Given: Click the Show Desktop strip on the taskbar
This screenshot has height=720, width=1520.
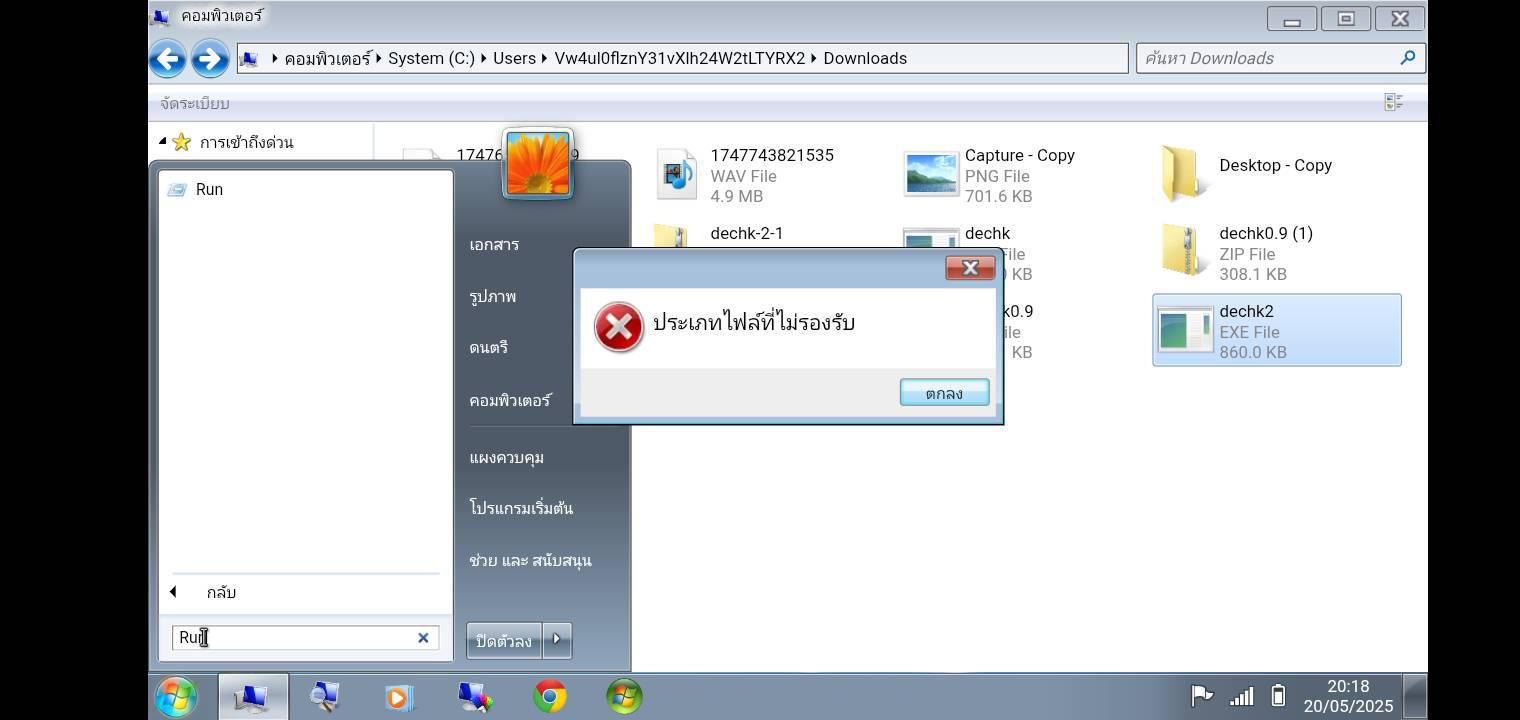Looking at the screenshot, I should click(x=1415, y=697).
